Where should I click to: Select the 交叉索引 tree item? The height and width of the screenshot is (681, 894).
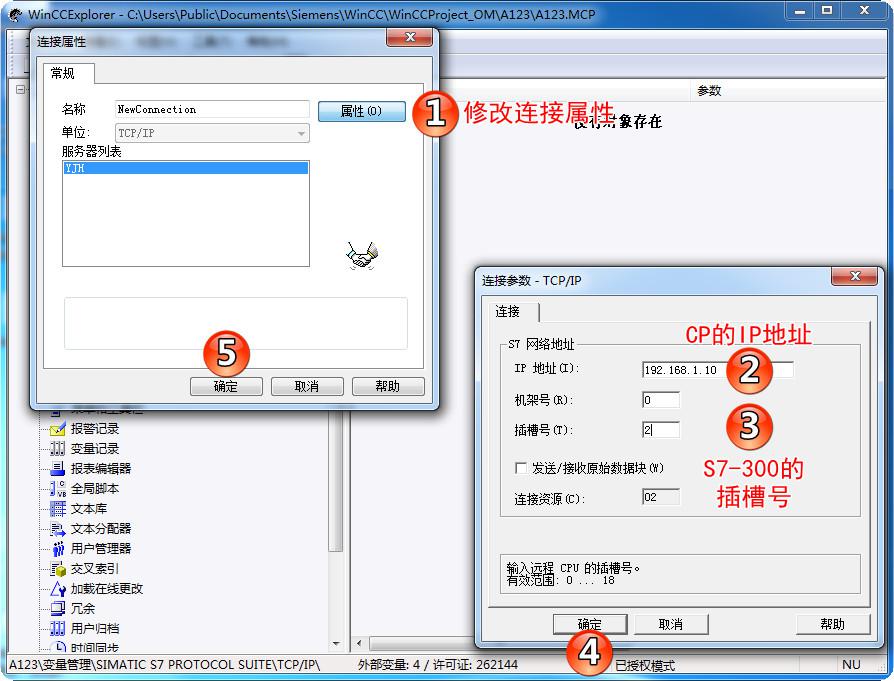pos(95,569)
